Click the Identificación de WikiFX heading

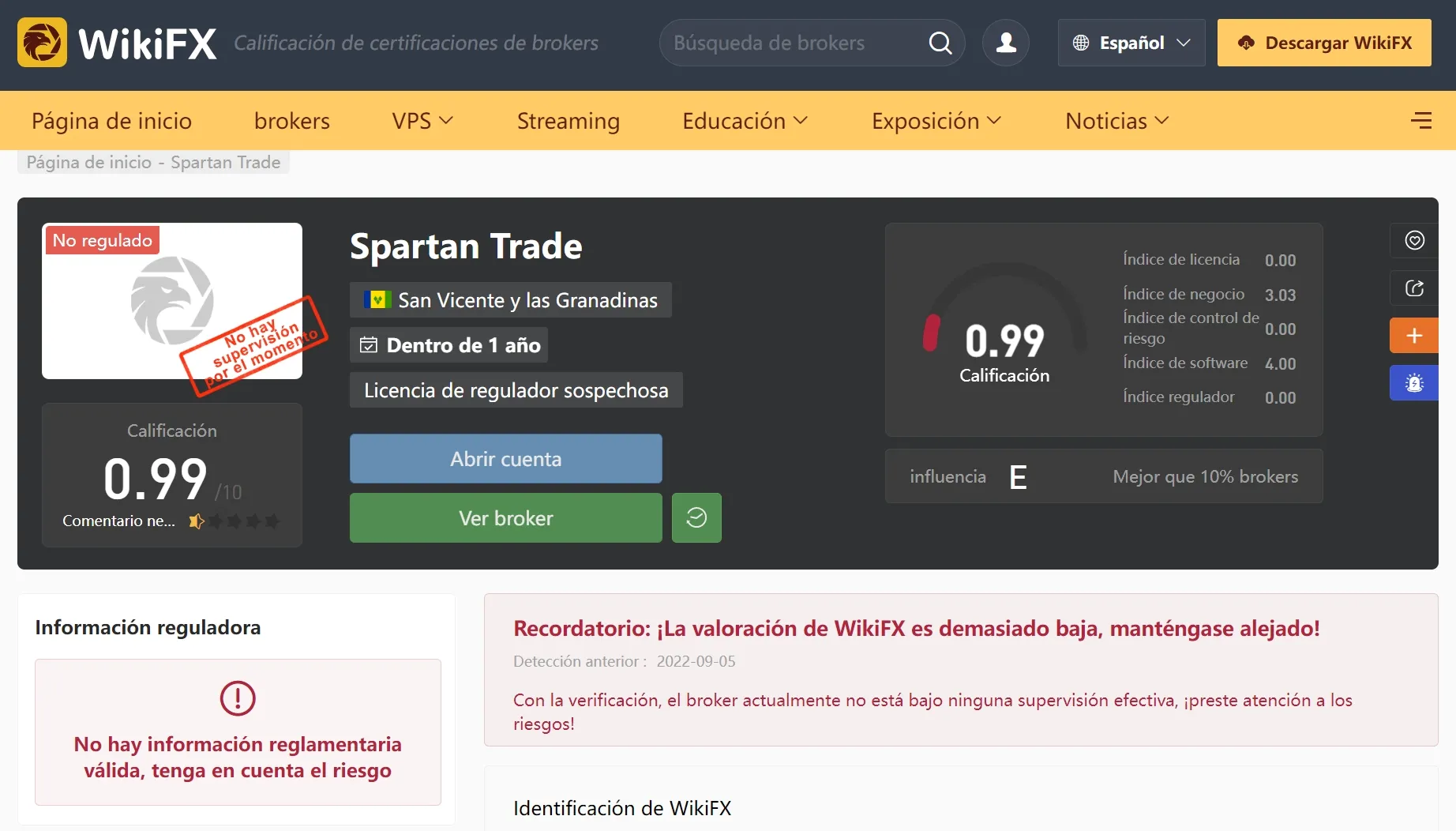622,808
